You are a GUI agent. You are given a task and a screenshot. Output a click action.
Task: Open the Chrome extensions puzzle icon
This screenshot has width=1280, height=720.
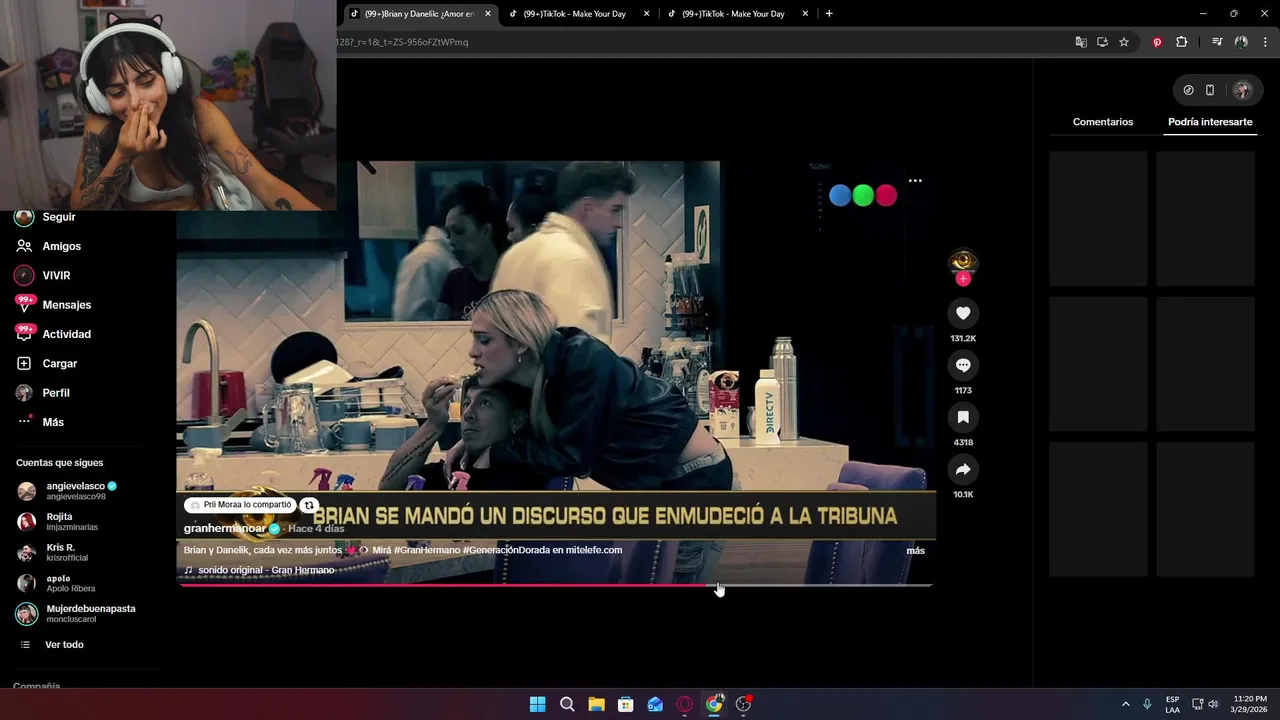click(1182, 42)
